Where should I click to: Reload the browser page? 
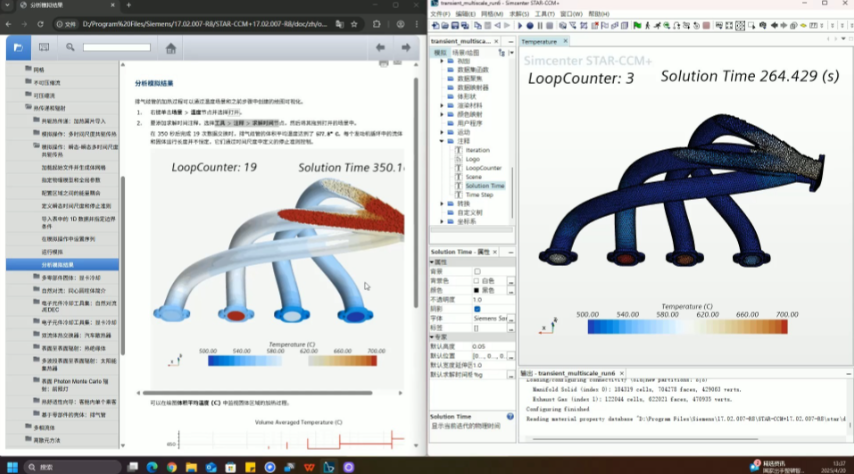coord(40,23)
